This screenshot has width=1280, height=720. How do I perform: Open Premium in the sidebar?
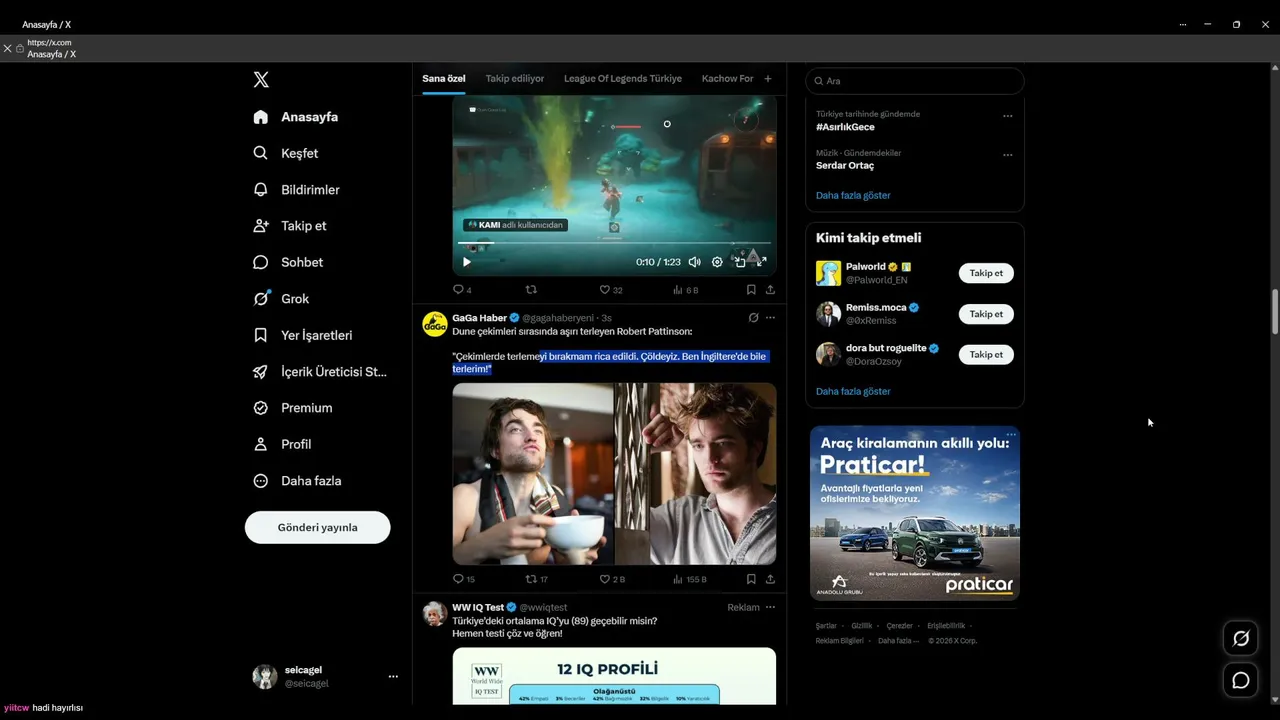[x=293, y=408]
